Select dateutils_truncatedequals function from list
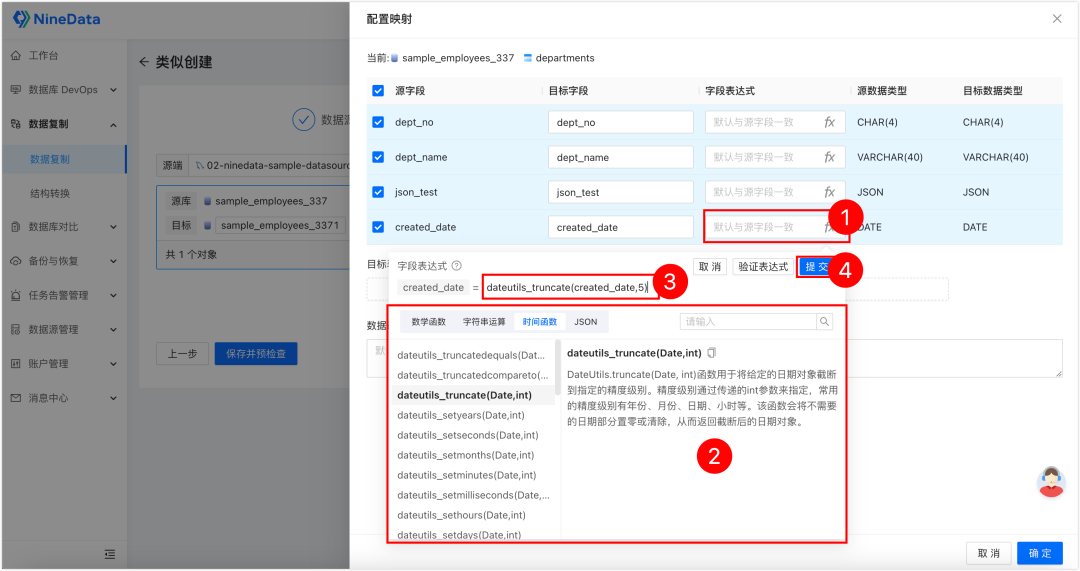 (471, 355)
